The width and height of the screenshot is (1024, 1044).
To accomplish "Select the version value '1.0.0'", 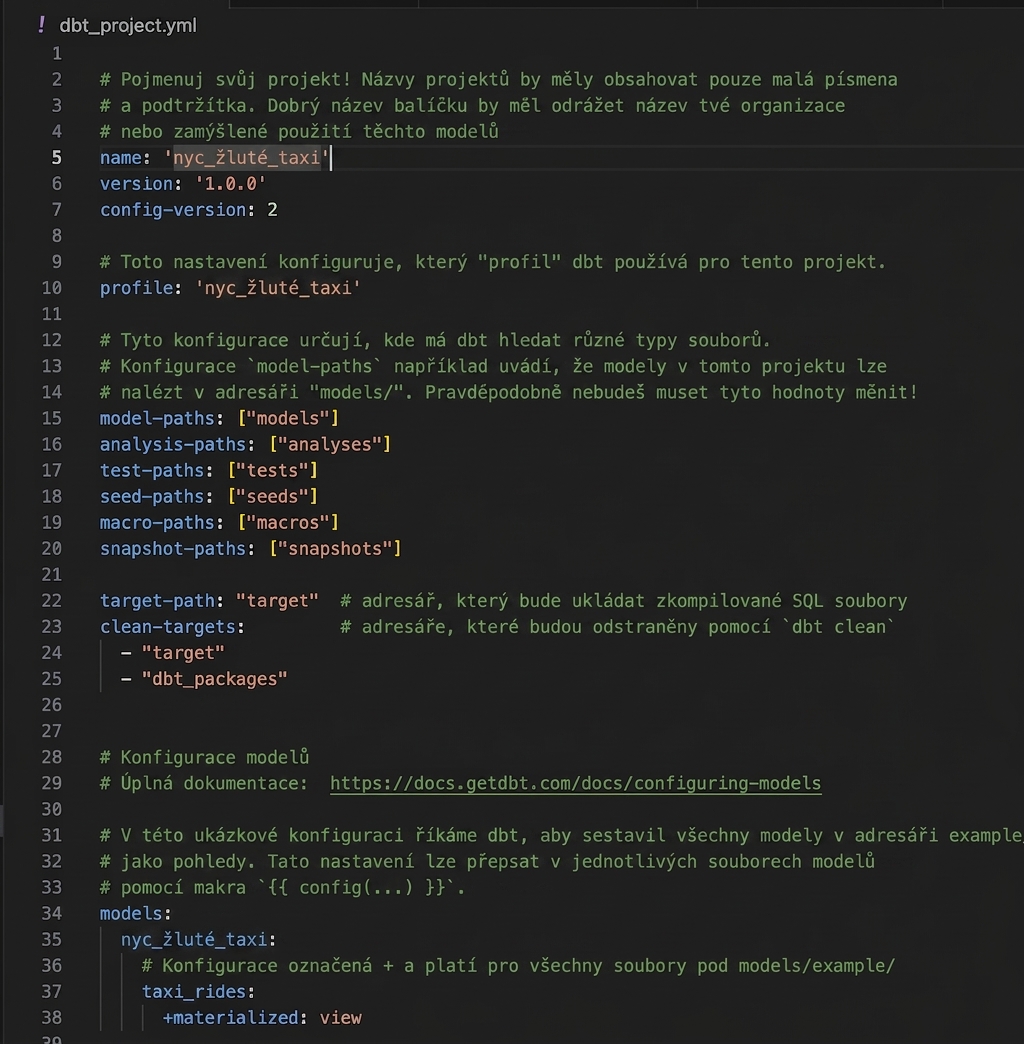I will tap(230, 184).
